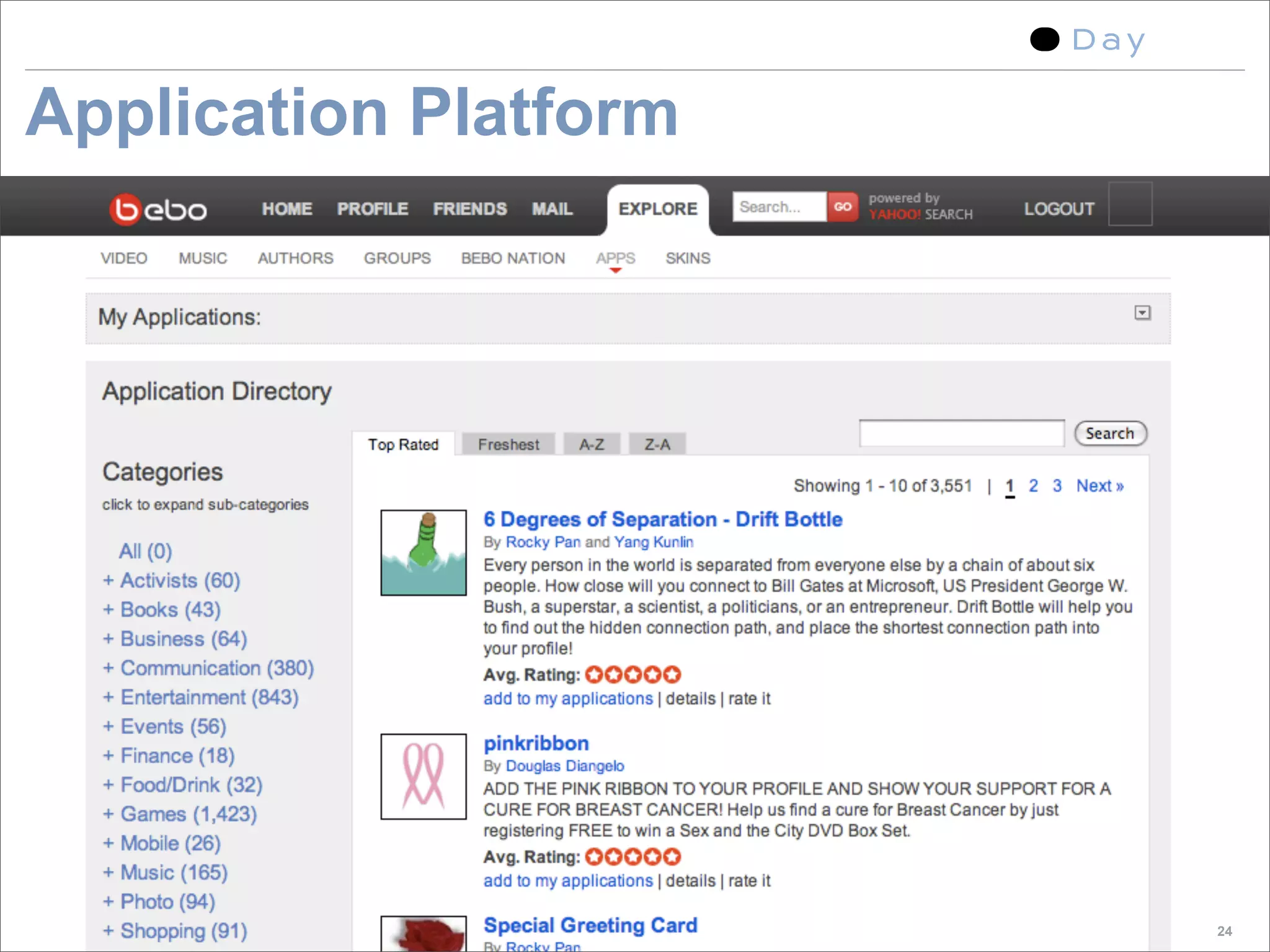1270x952 pixels.
Task: Select the EXPLORE tab
Action: point(658,209)
